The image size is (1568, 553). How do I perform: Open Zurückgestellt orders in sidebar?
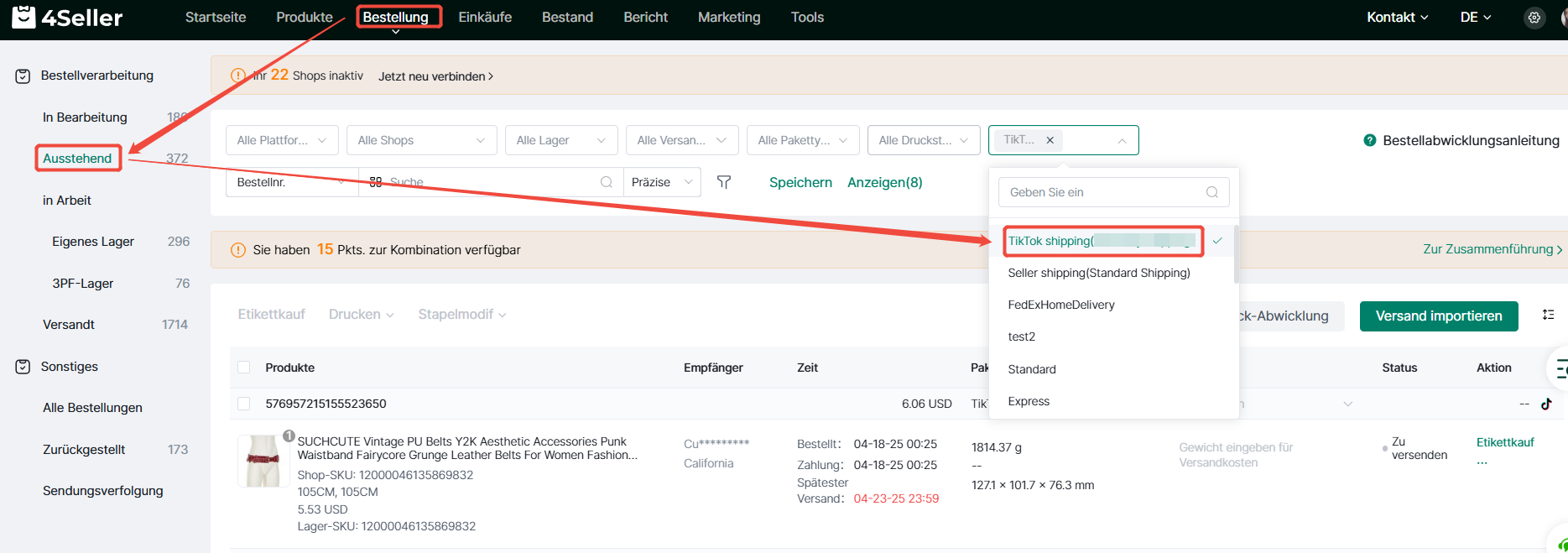pos(84,450)
